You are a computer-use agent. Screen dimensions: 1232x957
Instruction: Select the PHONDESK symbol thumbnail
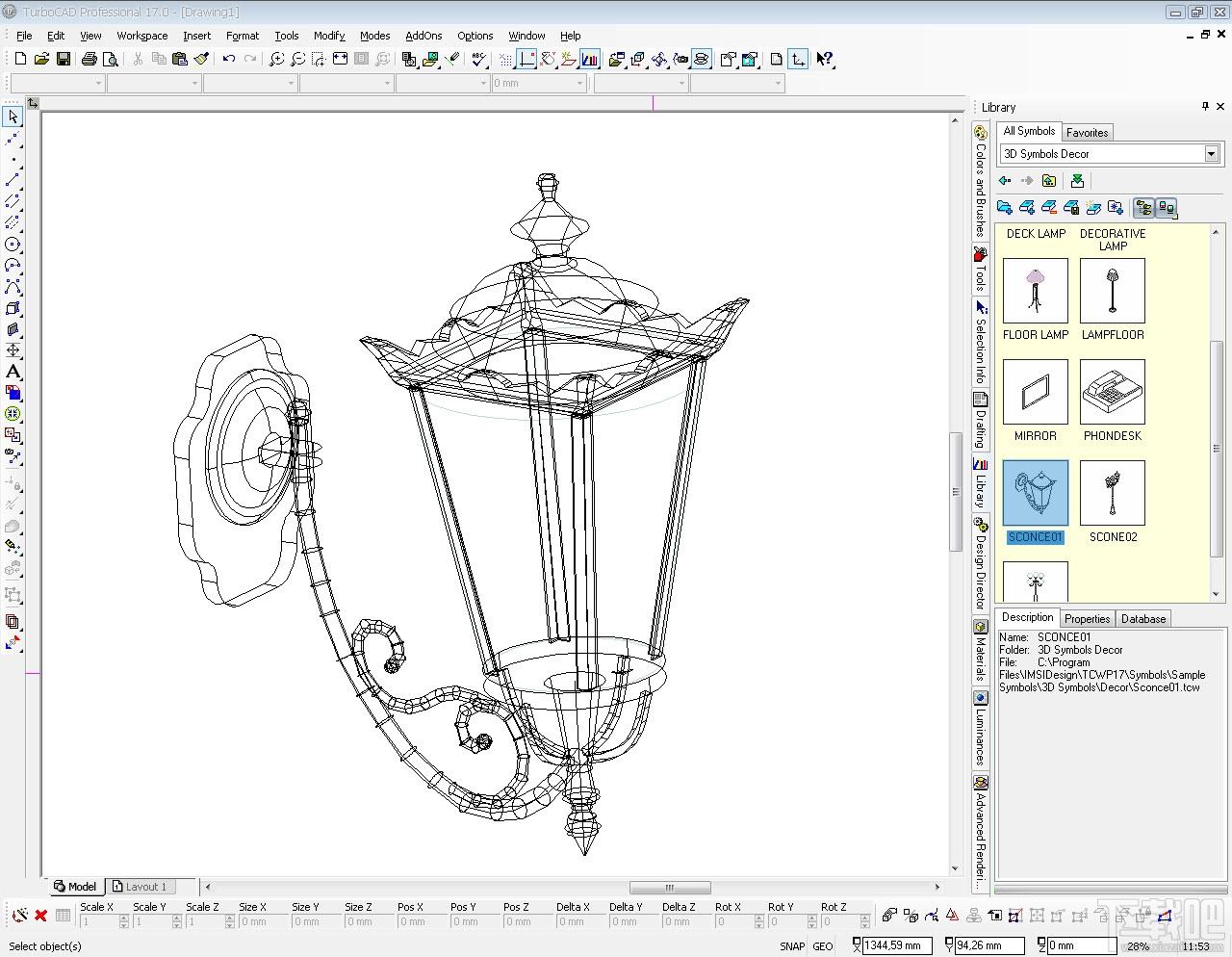pos(1113,393)
